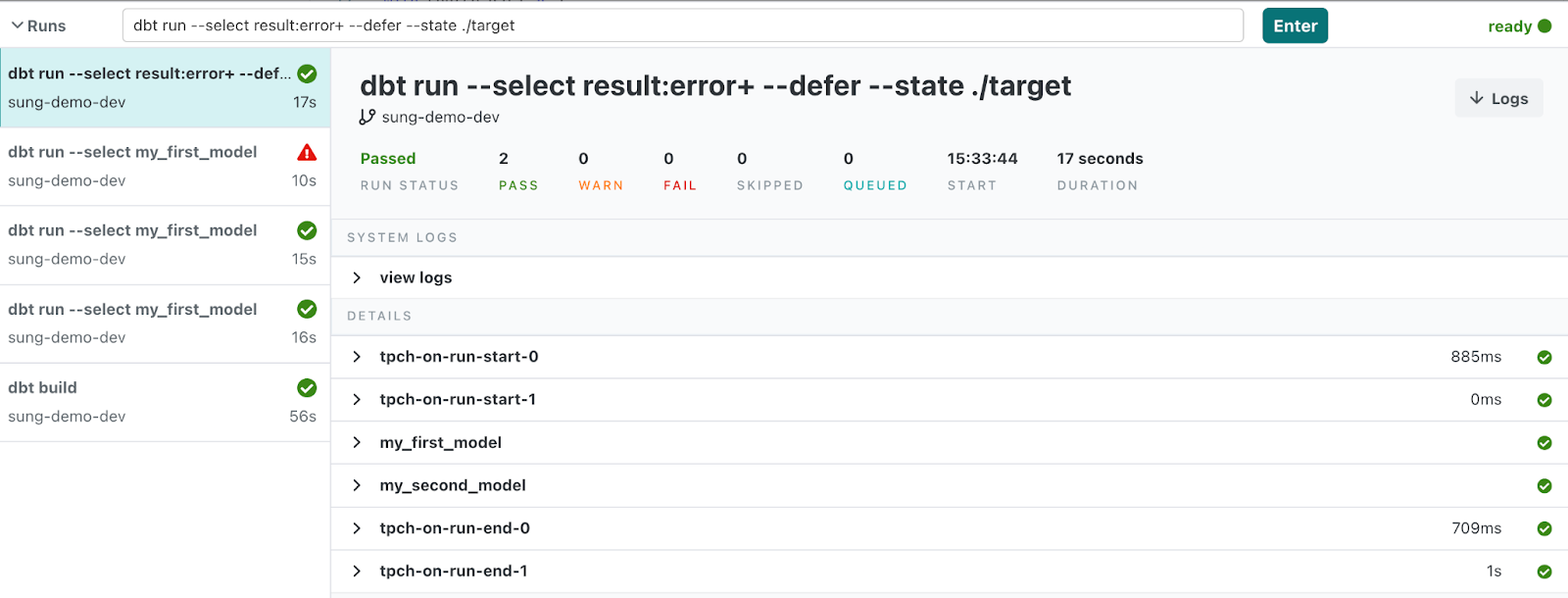Click the green check on the 16s my_first_model run
This screenshot has width=1568, height=598.
point(307,309)
